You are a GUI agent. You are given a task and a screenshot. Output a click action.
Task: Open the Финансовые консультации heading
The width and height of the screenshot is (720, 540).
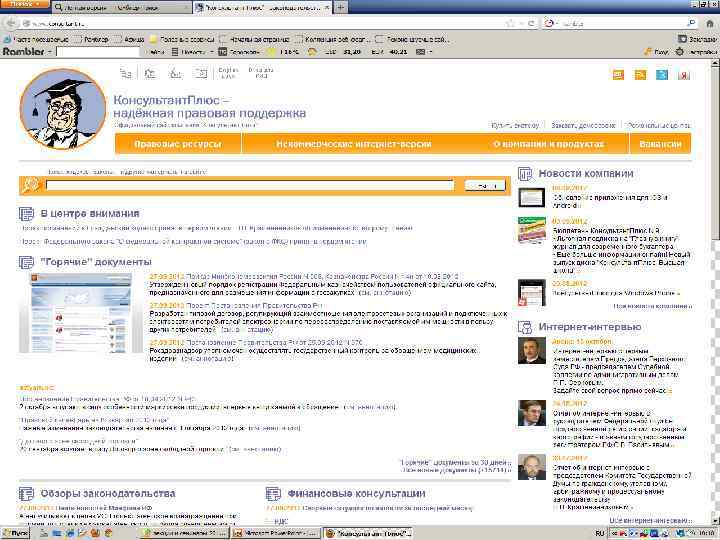(x=356, y=494)
